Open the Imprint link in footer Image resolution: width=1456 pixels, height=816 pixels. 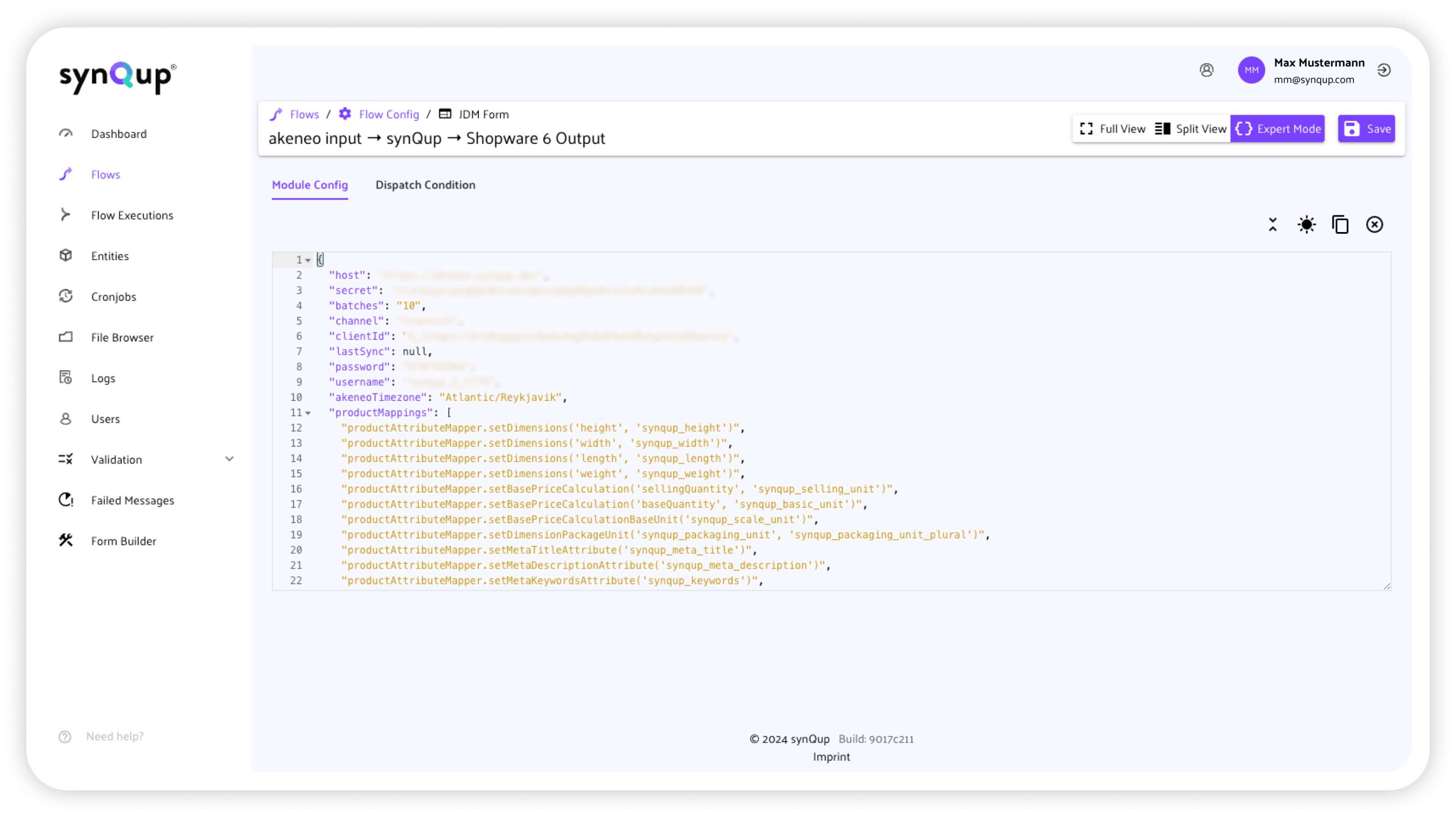[x=831, y=757]
